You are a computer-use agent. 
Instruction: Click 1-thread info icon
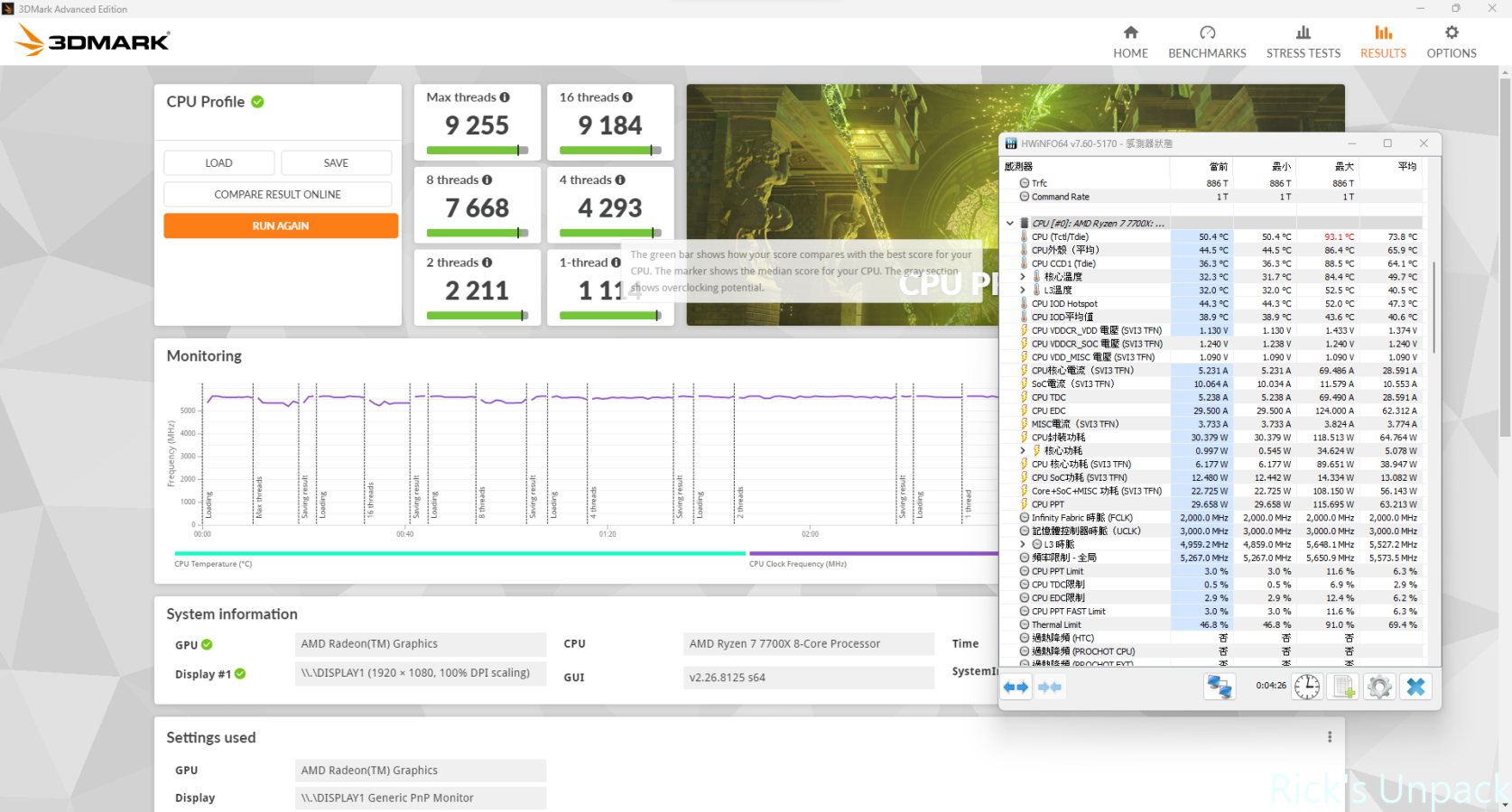616,263
